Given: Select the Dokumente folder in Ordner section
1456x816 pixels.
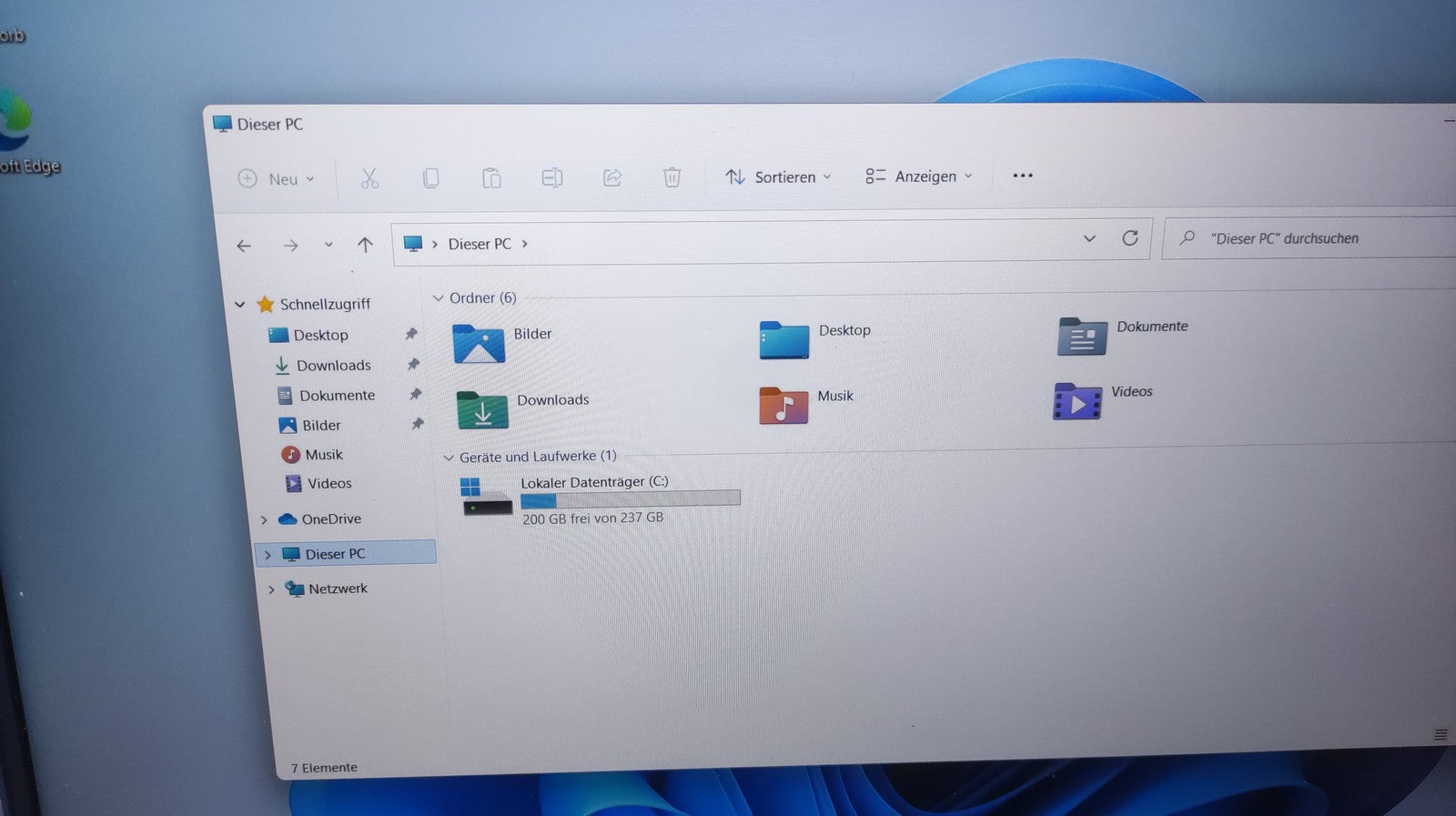Looking at the screenshot, I should [1082, 337].
